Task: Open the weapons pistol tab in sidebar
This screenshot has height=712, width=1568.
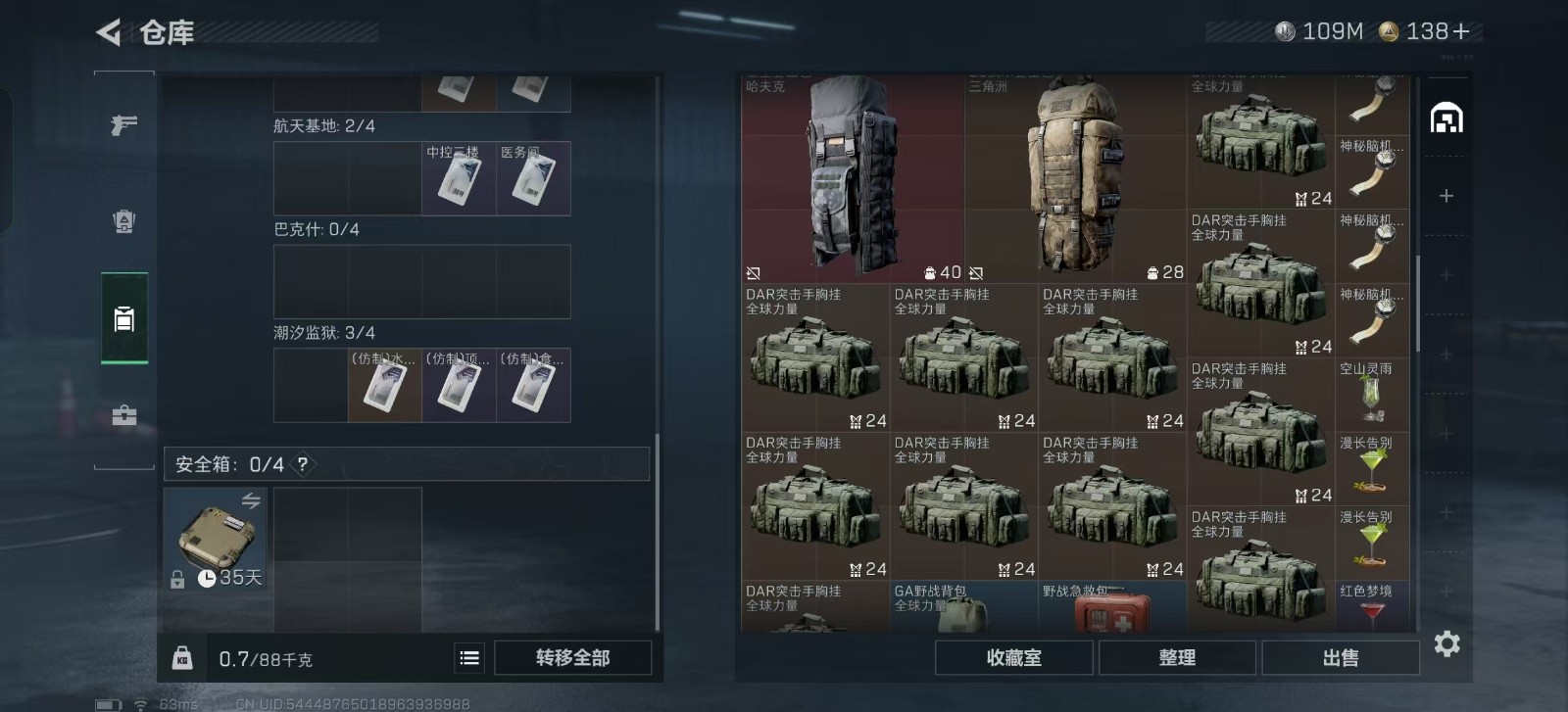Action: (124, 124)
